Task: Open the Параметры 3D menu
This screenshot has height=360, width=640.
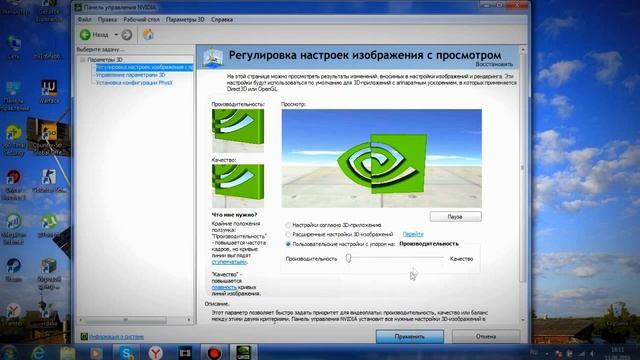Action: [185, 19]
